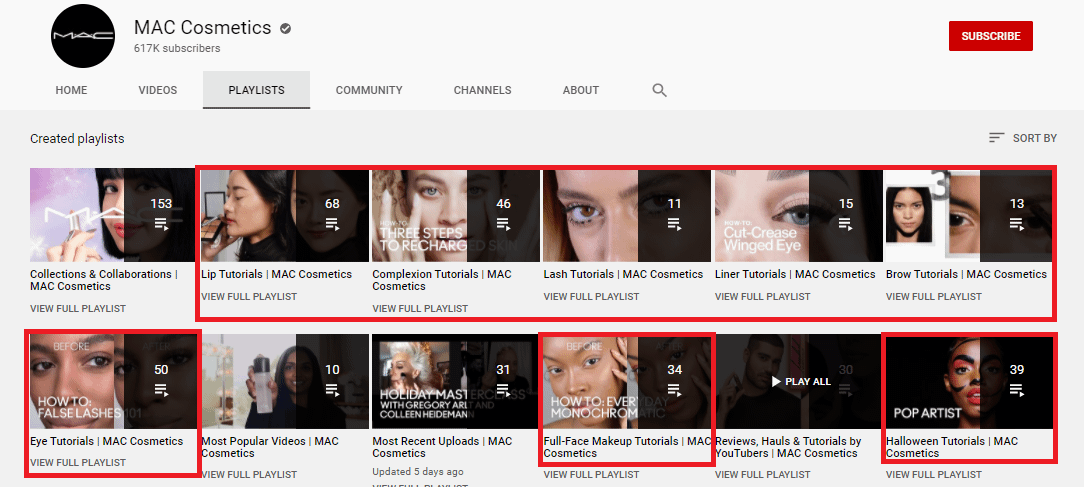View full playlist for Reviews, Hauls & Tutorials
Viewport: 1084px width, 487px height.
tap(763, 475)
